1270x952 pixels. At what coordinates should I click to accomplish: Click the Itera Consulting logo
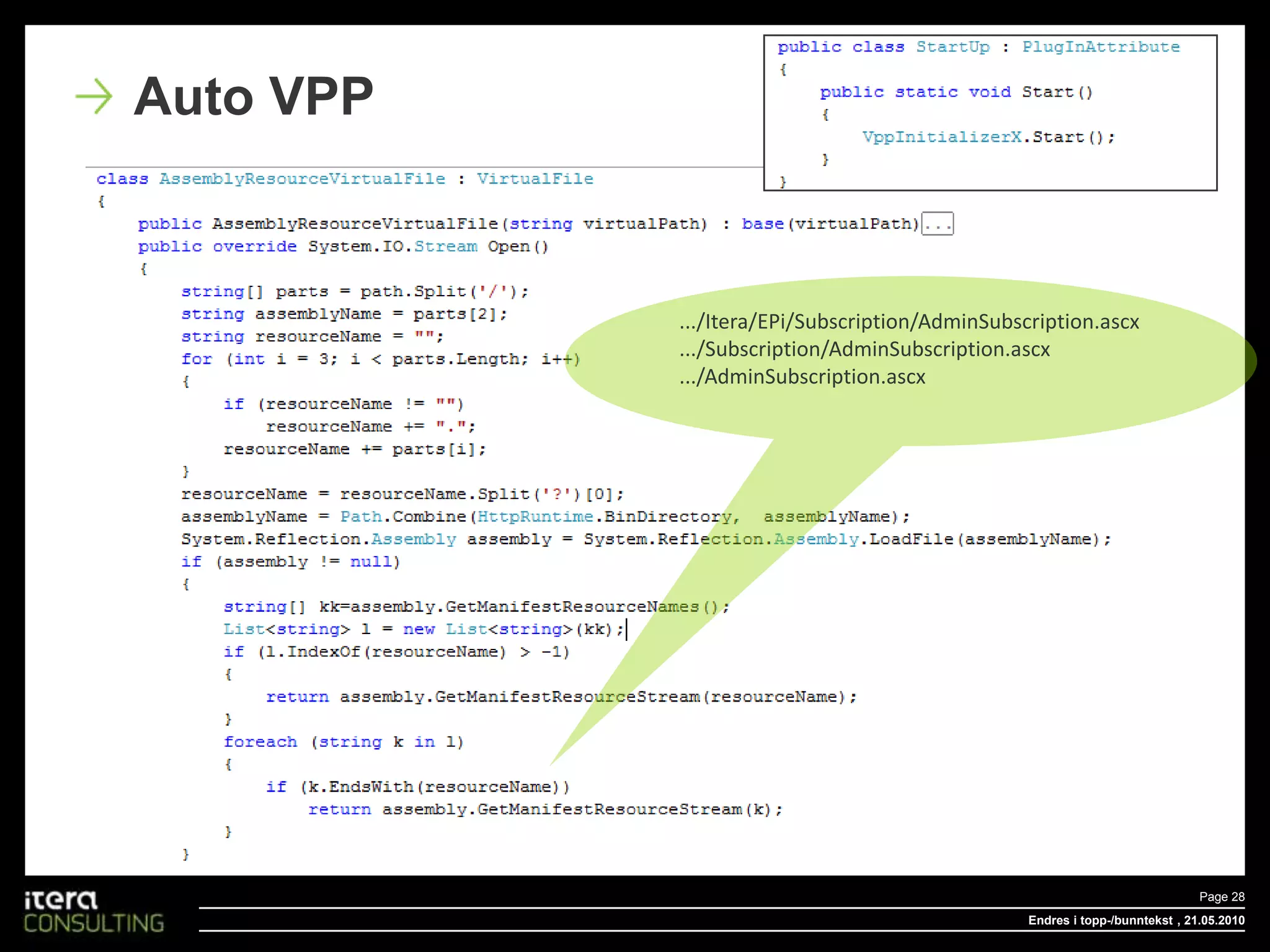point(93,912)
